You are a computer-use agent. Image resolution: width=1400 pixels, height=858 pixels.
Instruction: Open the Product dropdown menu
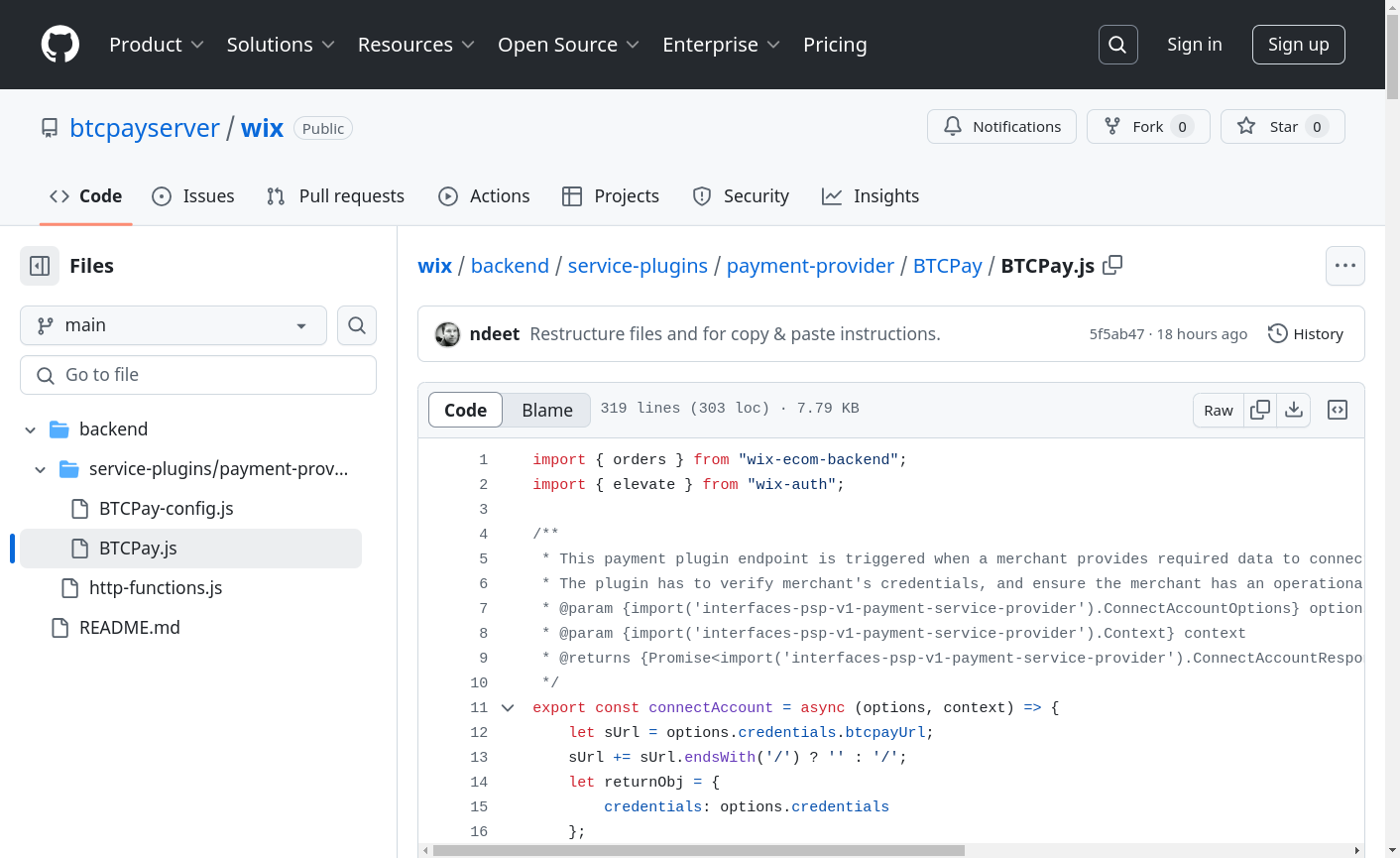click(157, 45)
